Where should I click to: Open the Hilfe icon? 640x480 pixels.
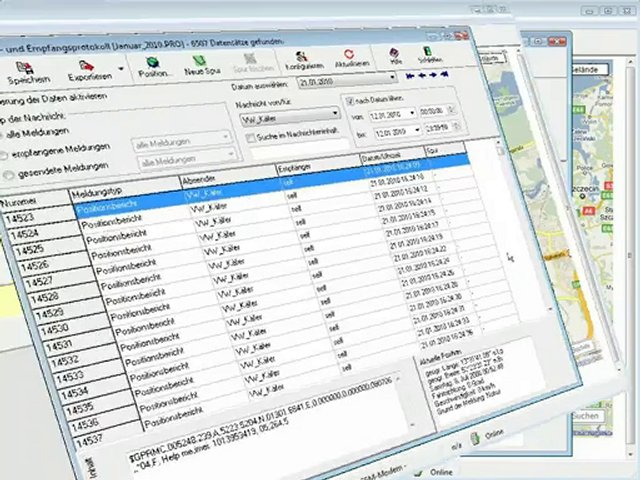(x=397, y=55)
